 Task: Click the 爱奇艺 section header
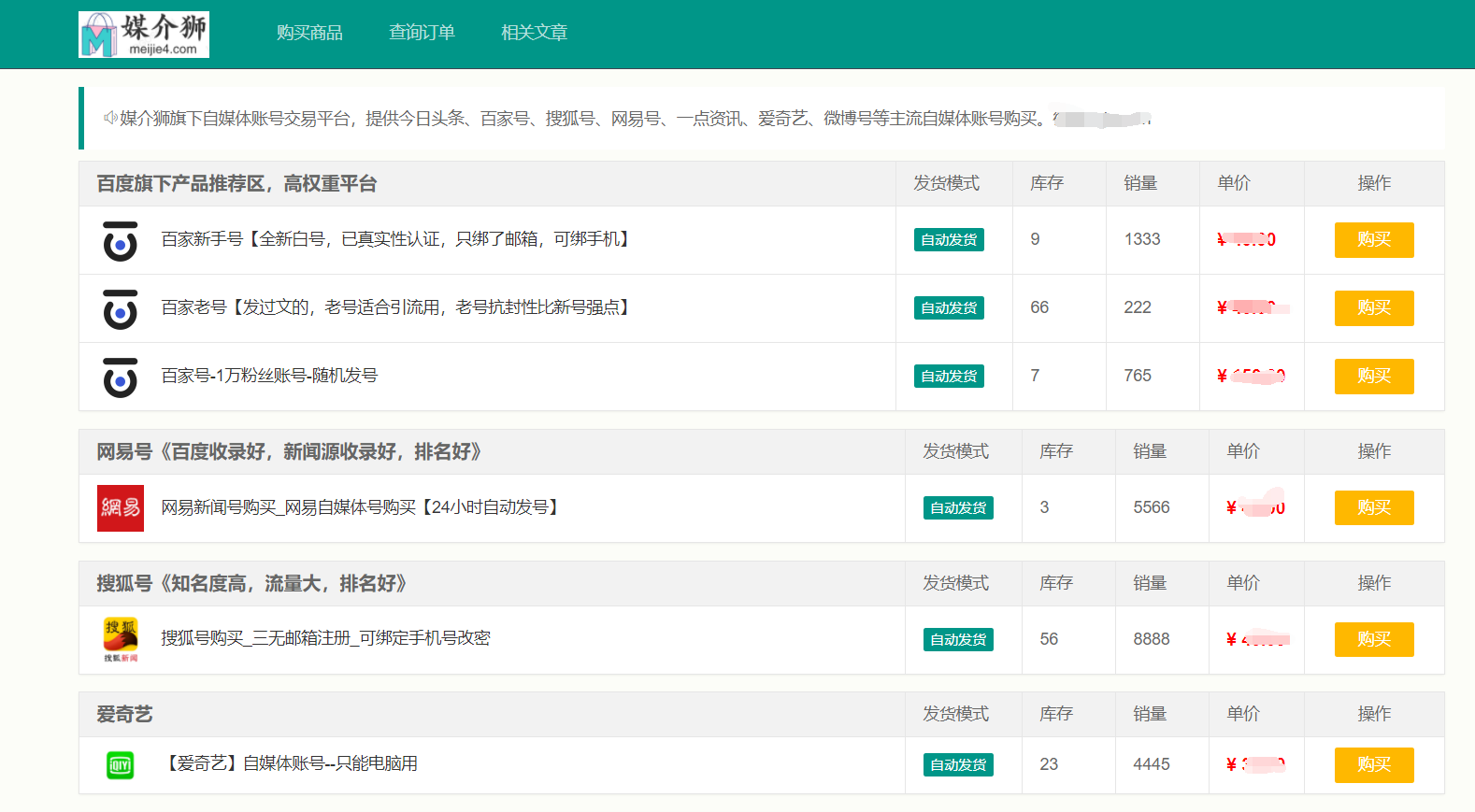[124, 715]
